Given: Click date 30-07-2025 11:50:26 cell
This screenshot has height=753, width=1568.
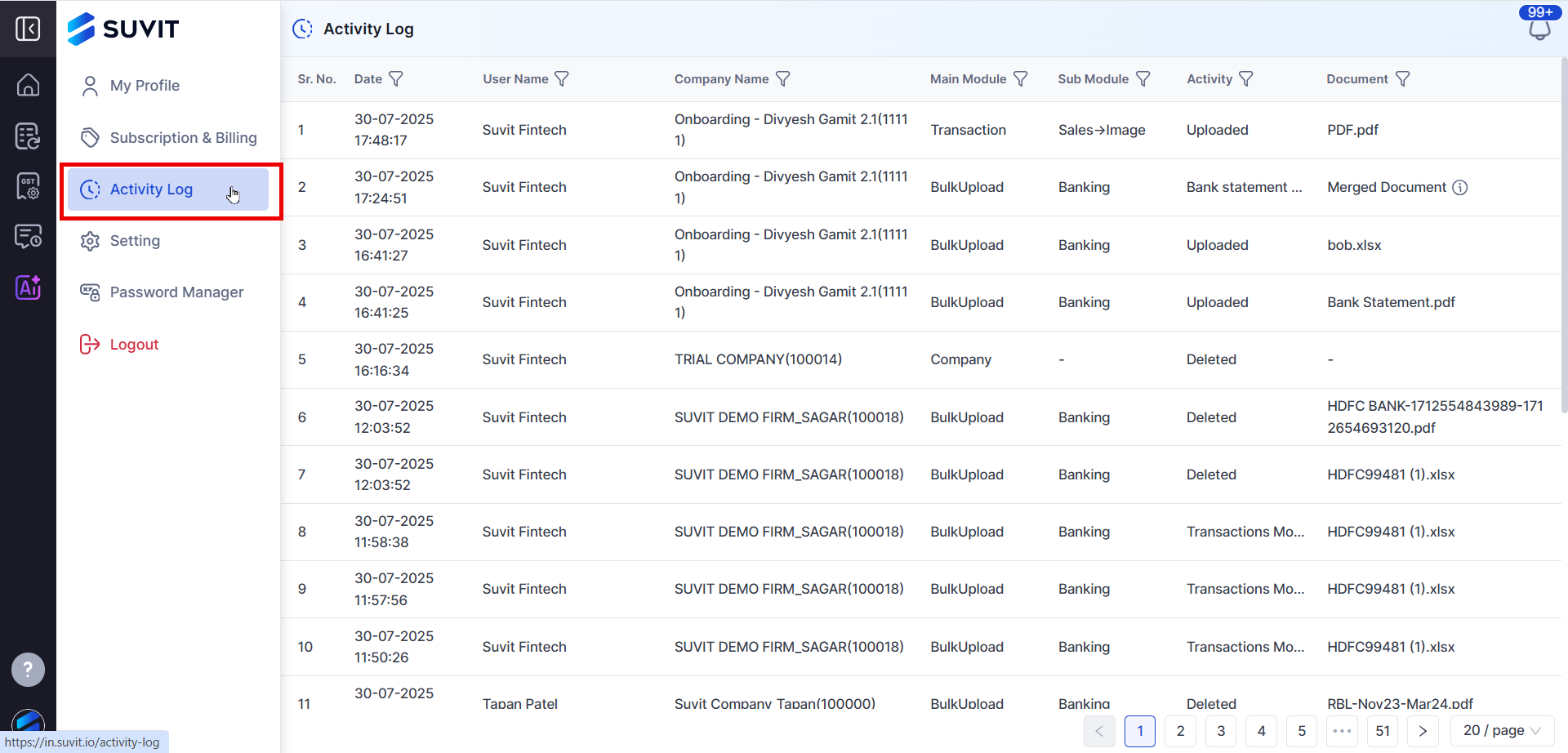Looking at the screenshot, I should (394, 647).
